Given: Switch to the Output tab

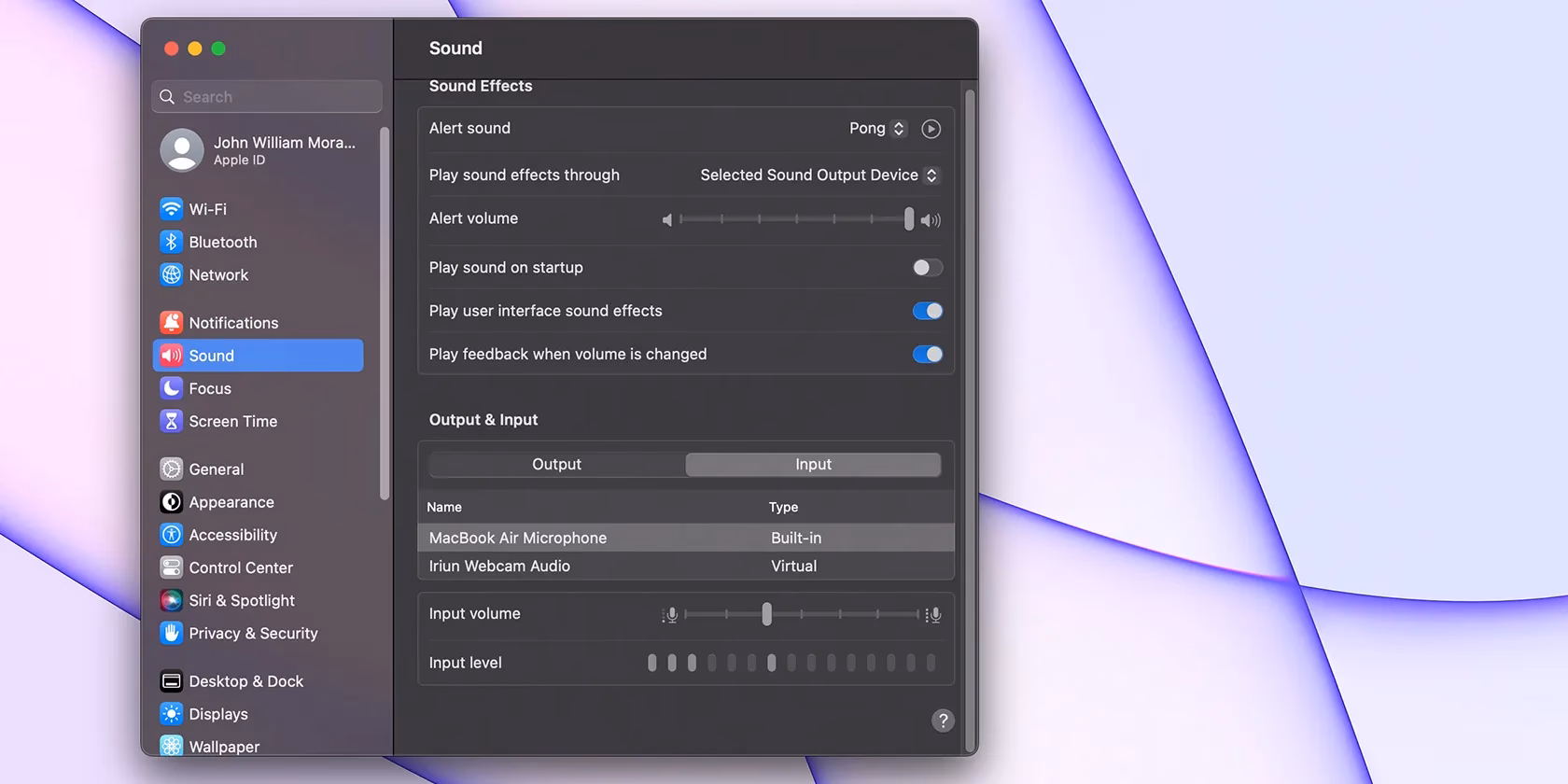Looking at the screenshot, I should tap(556, 464).
